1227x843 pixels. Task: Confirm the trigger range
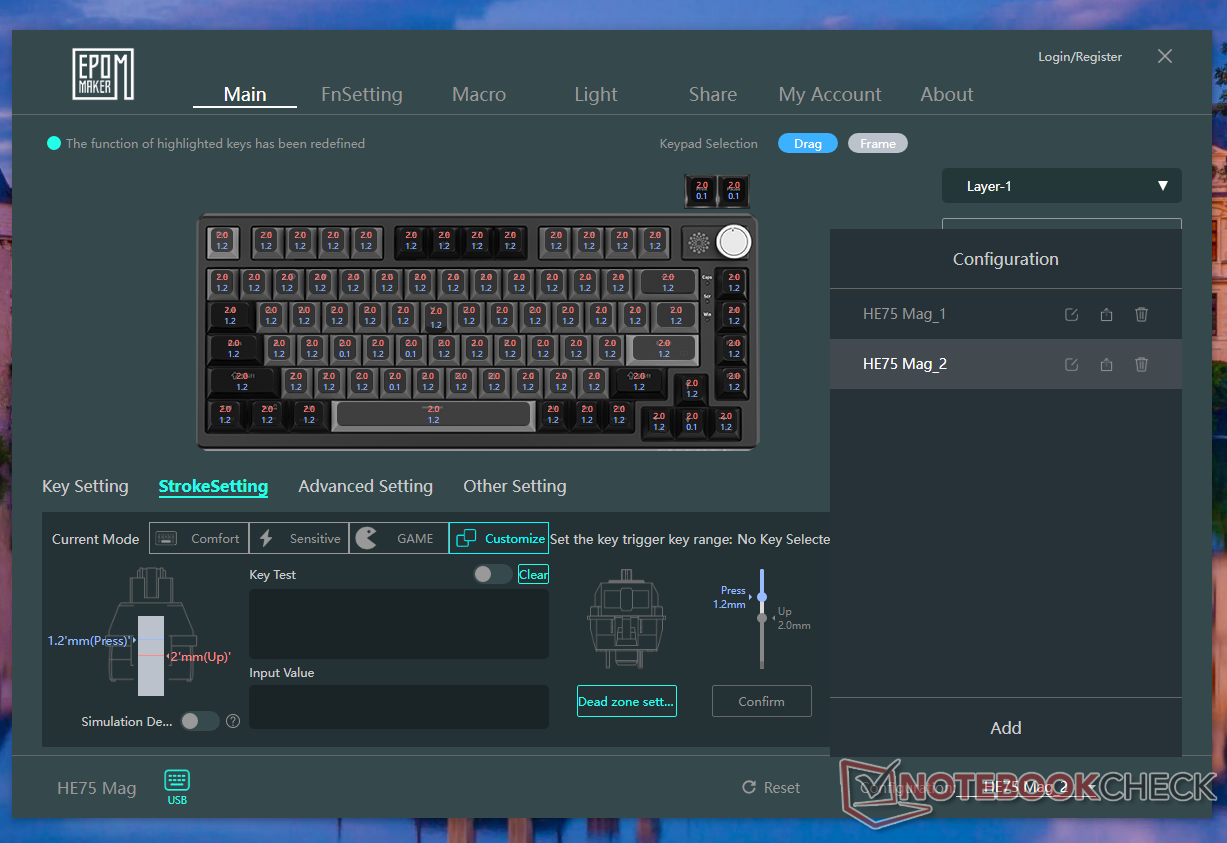pyautogui.click(x=762, y=701)
